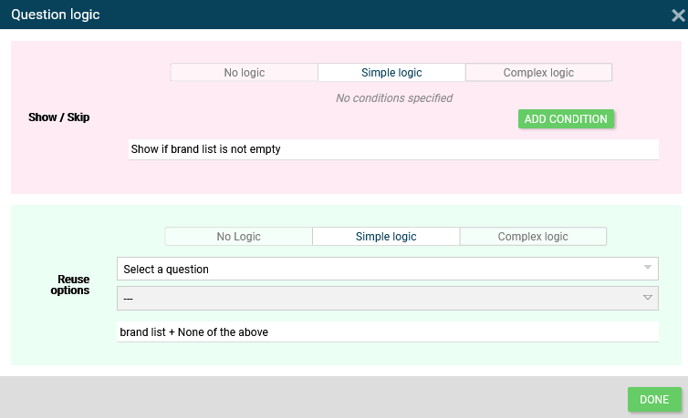The width and height of the screenshot is (688, 418).
Task: Click the 'Question logic' dialog title
Action: click(55, 15)
